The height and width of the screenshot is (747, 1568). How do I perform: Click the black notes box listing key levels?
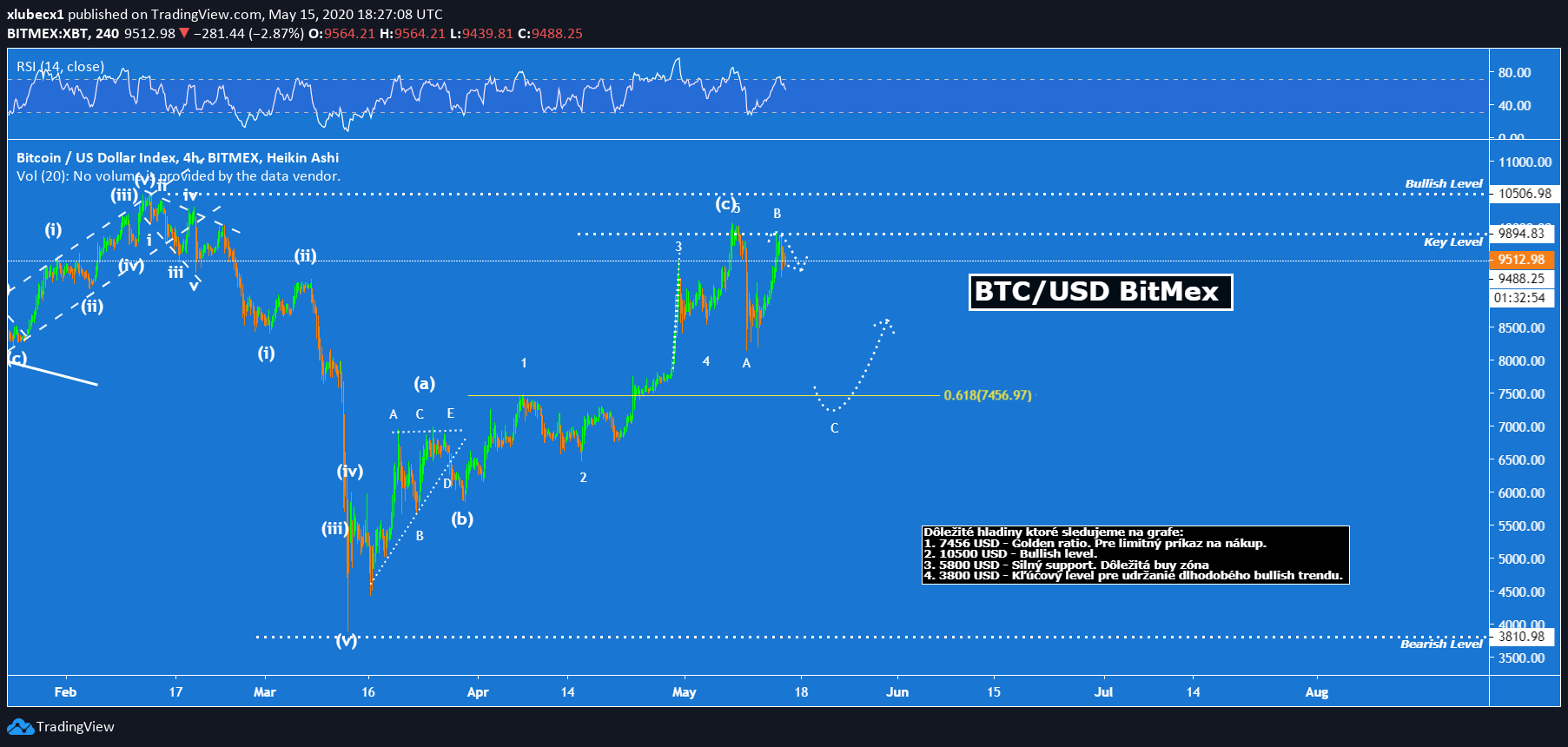click(1135, 555)
